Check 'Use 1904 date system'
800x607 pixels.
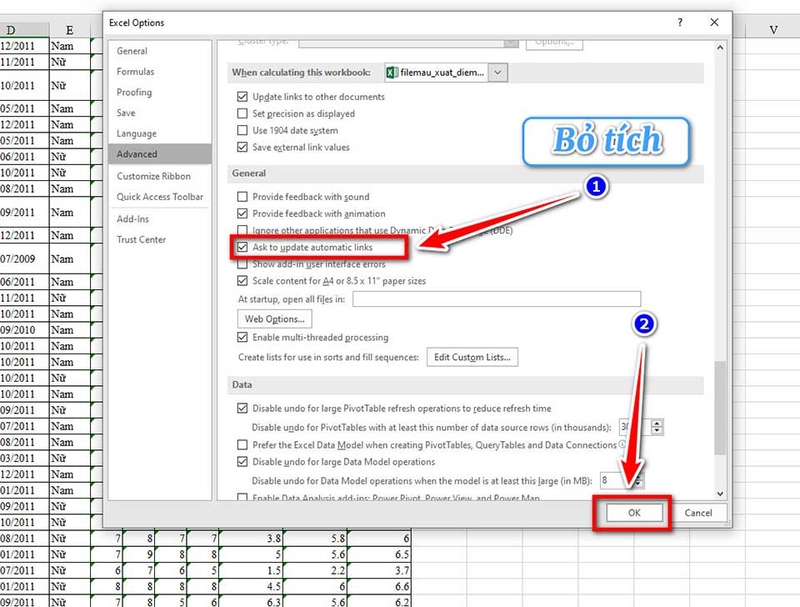tap(242, 129)
